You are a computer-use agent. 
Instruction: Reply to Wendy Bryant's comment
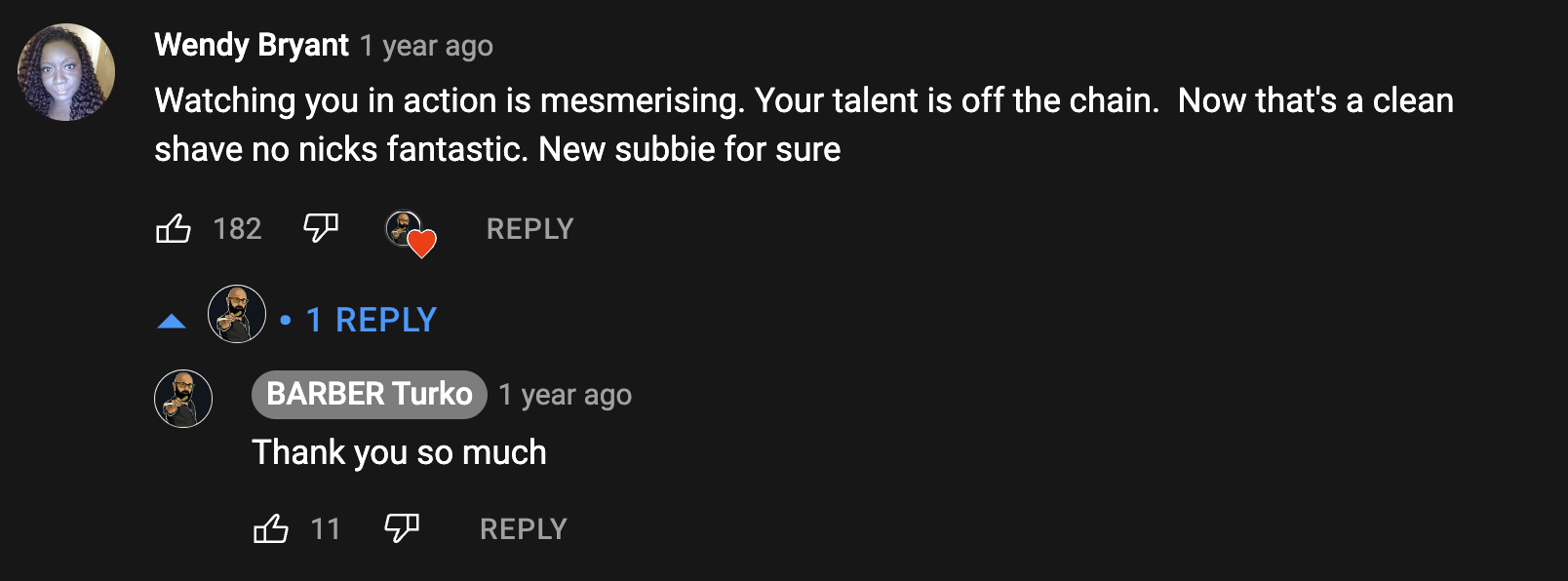[529, 229]
